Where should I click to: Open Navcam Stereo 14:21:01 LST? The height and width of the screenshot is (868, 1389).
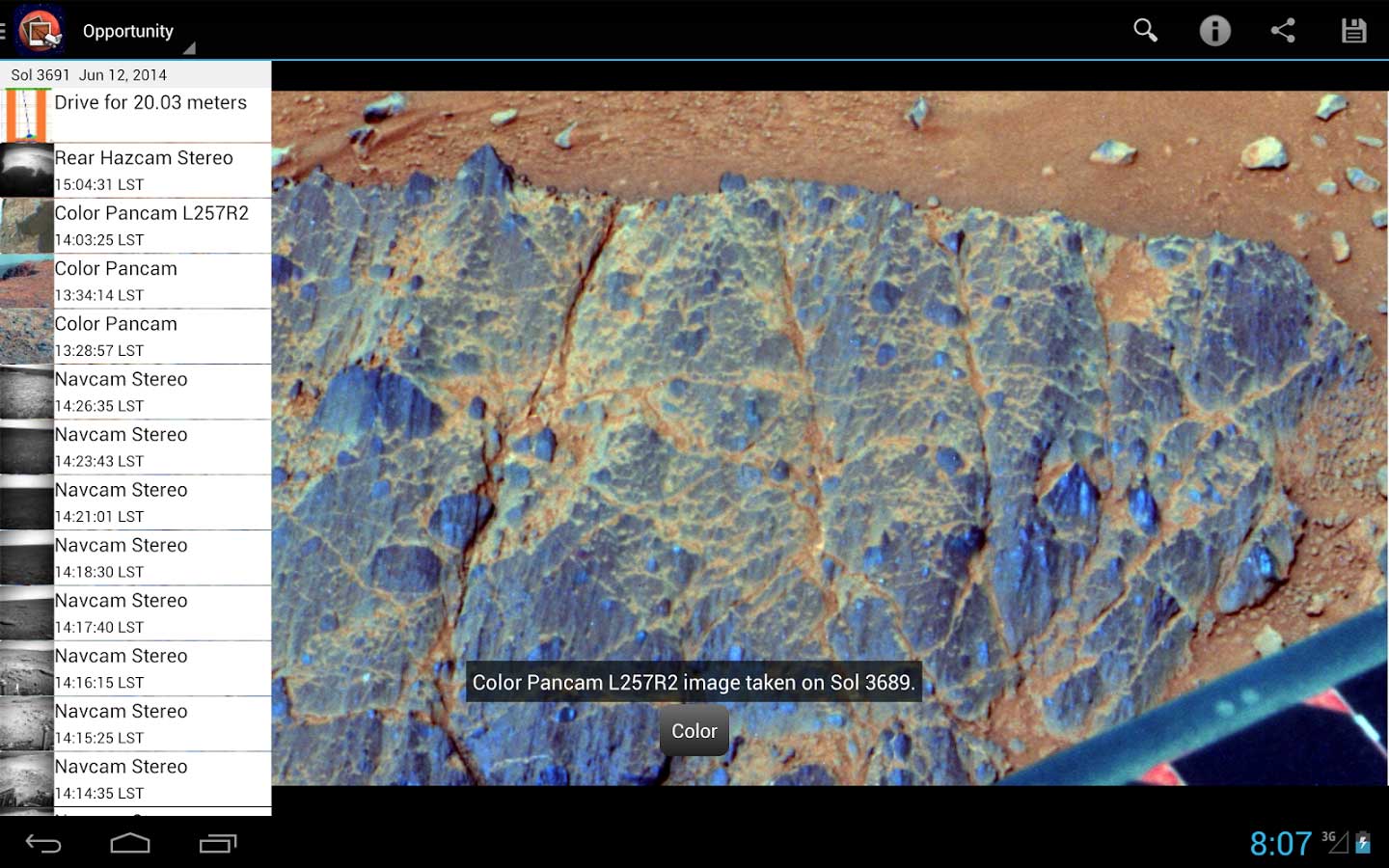pos(135,502)
